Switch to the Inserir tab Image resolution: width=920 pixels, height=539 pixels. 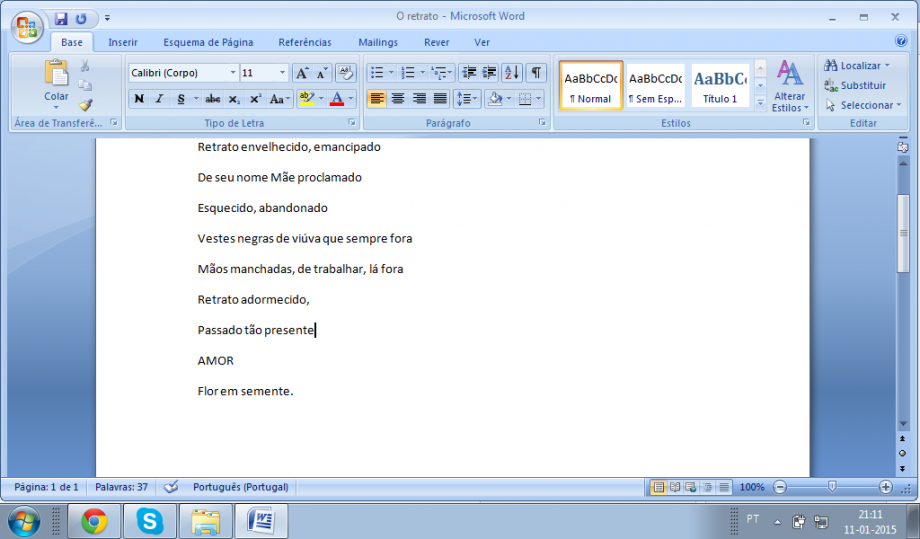coord(123,42)
